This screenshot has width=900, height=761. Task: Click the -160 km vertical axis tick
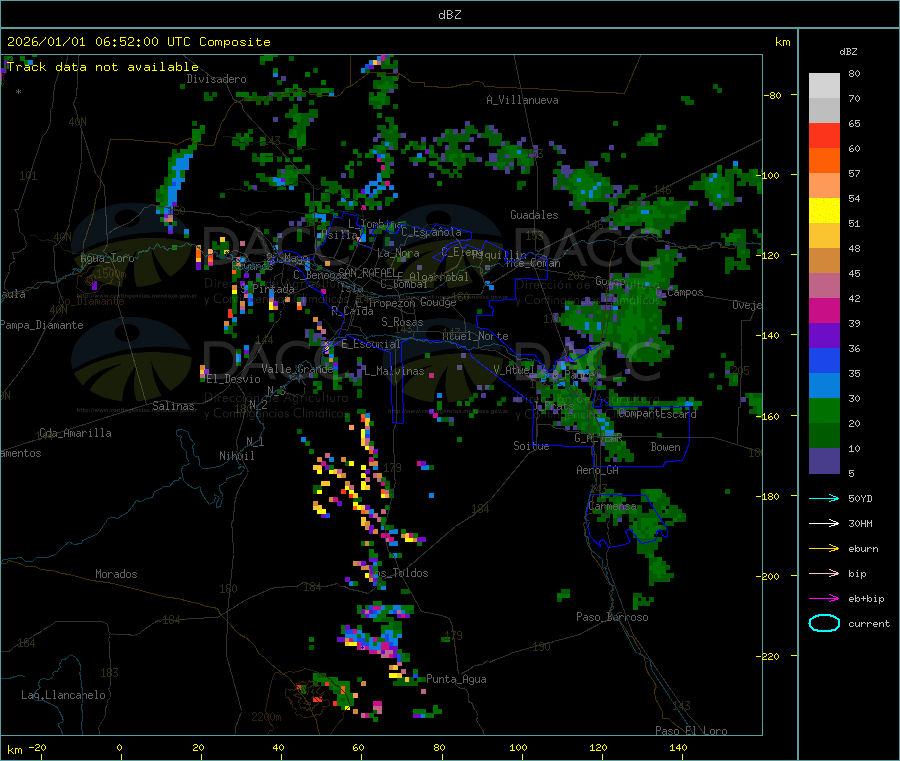click(770, 416)
